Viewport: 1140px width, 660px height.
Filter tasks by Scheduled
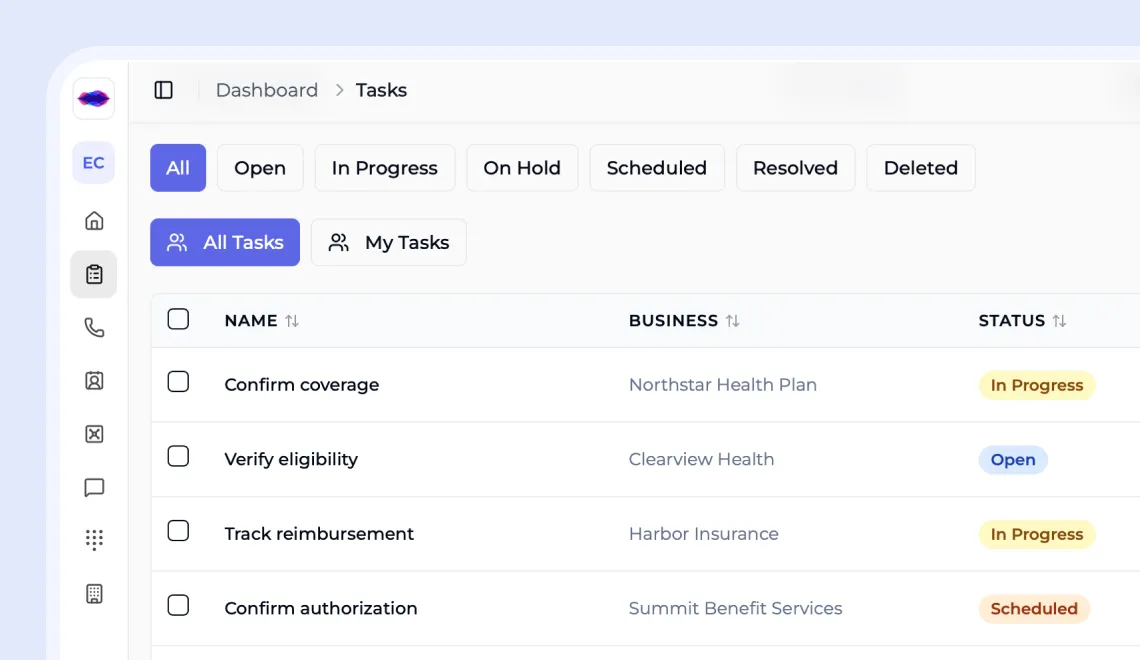tap(657, 168)
